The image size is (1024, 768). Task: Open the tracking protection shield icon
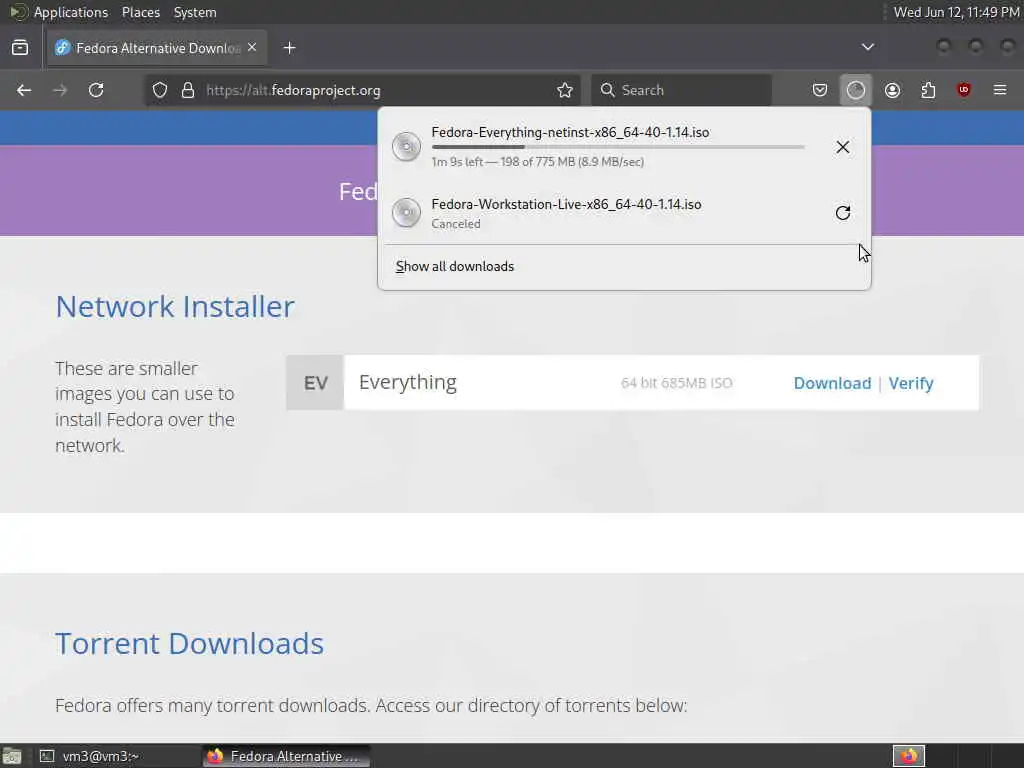pos(160,90)
